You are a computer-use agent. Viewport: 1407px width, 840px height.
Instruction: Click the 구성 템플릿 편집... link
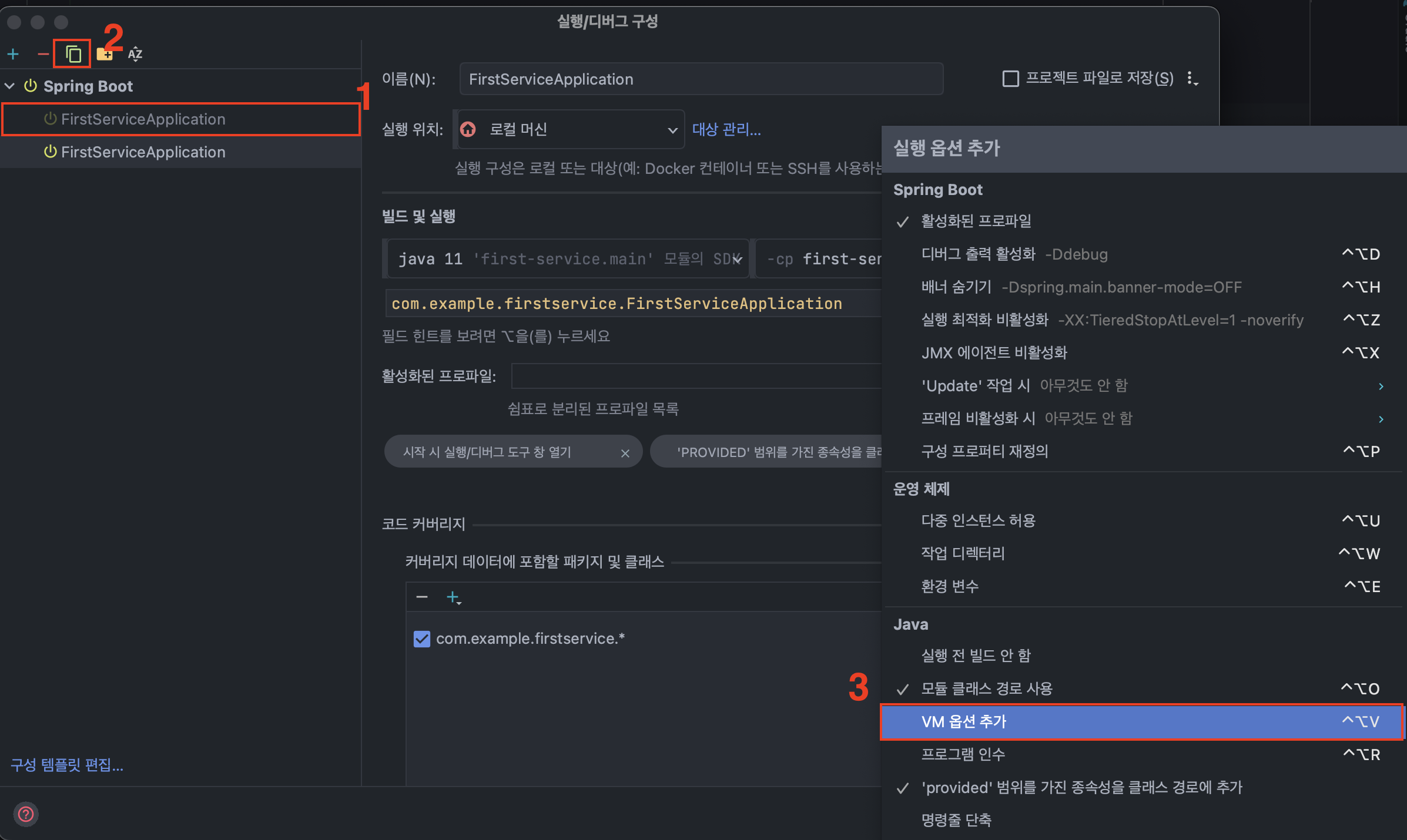pyautogui.click(x=67, y=765)
